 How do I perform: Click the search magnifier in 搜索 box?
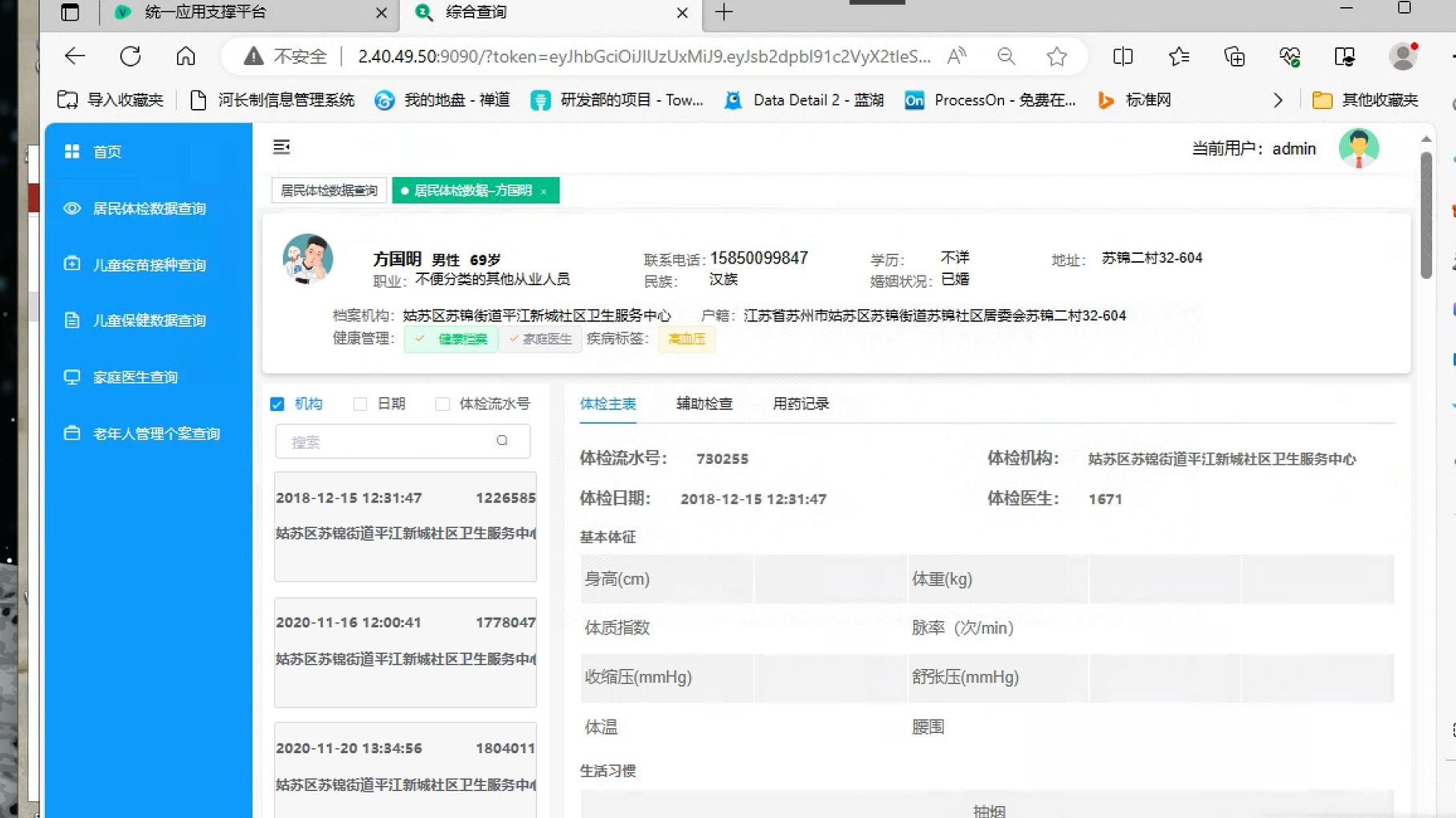pyautogui.click(x=502, y=441)
